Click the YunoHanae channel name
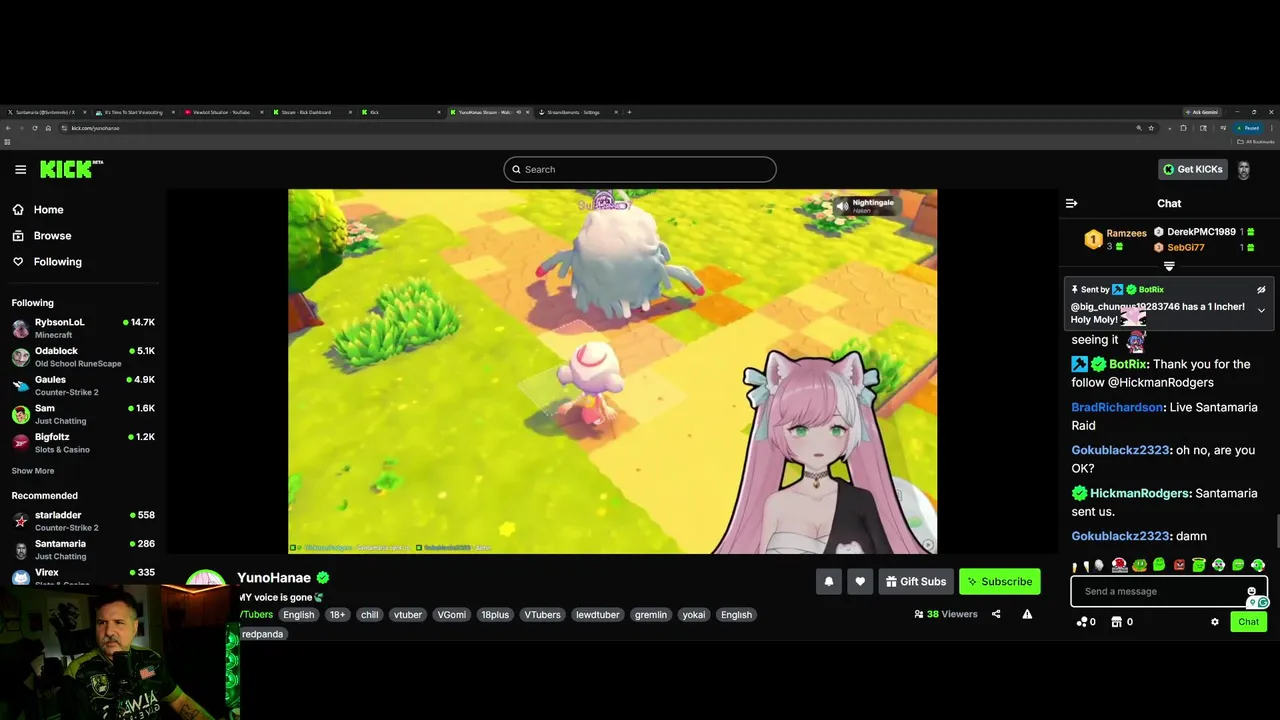 274,578
